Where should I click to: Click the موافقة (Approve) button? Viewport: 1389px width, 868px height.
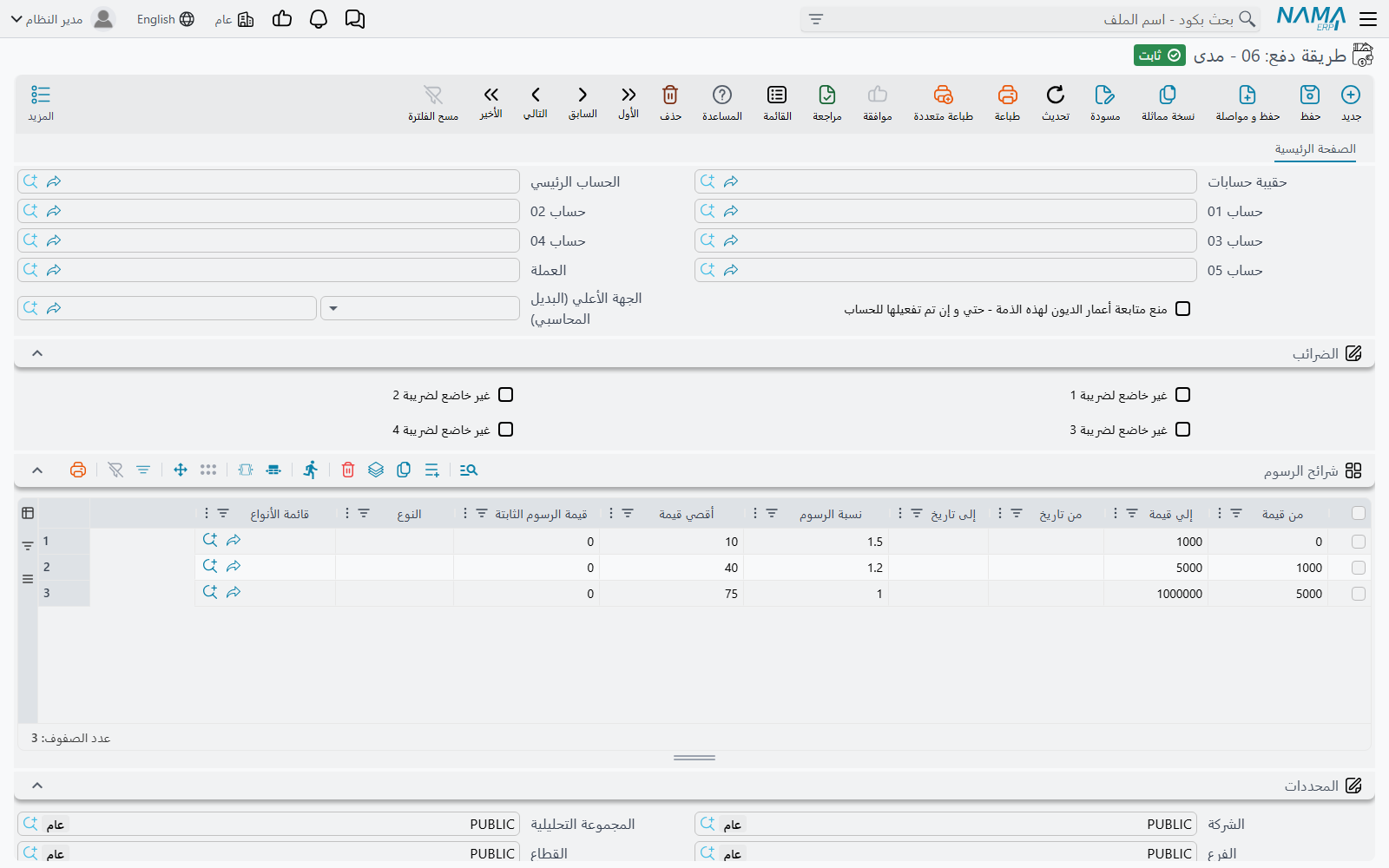coord(878,102)
